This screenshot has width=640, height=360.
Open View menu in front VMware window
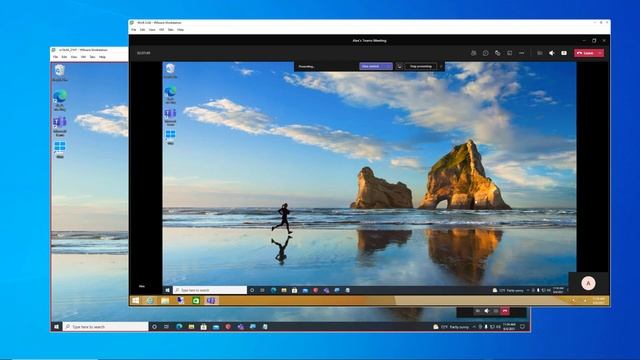tap(152, 30)
